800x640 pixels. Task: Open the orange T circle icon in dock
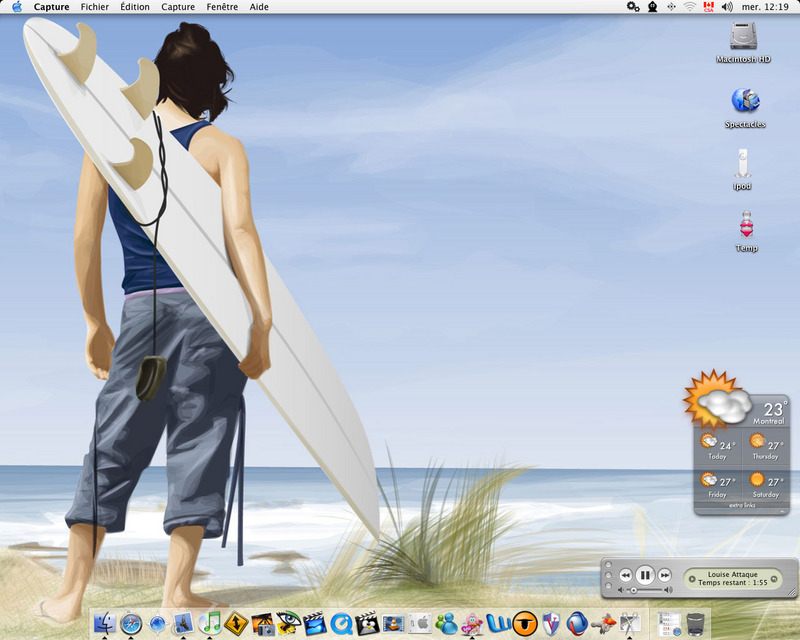pyautogui.click(x=525, y=623)
